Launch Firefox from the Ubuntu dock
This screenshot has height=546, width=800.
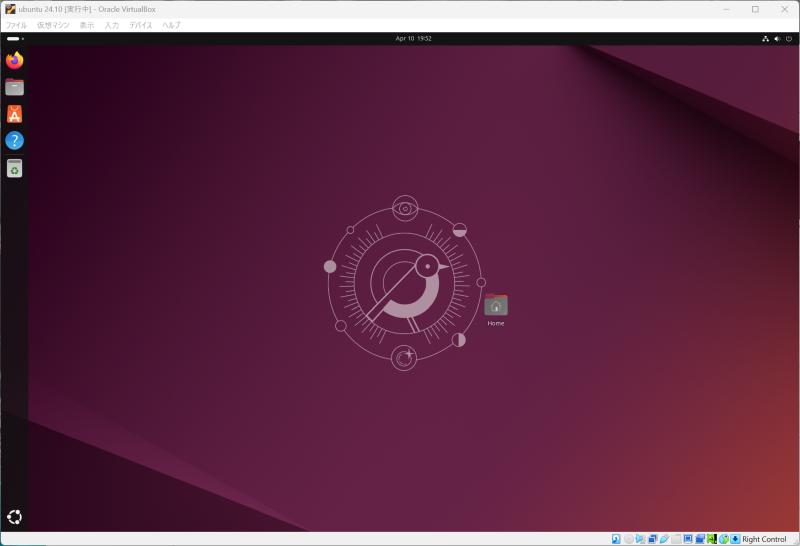tap(14, 61)
